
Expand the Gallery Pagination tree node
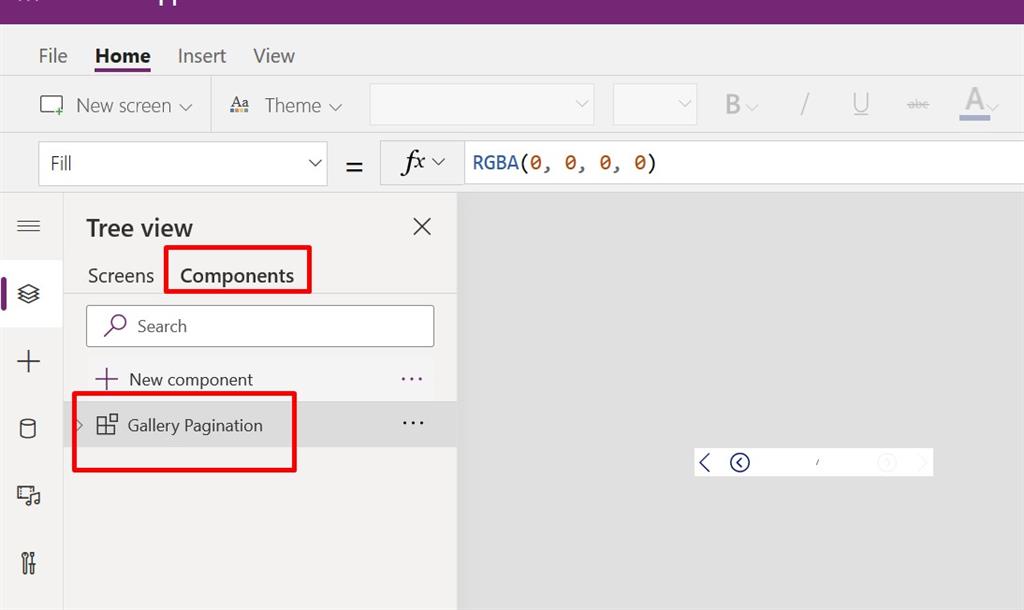click(79, 424)
